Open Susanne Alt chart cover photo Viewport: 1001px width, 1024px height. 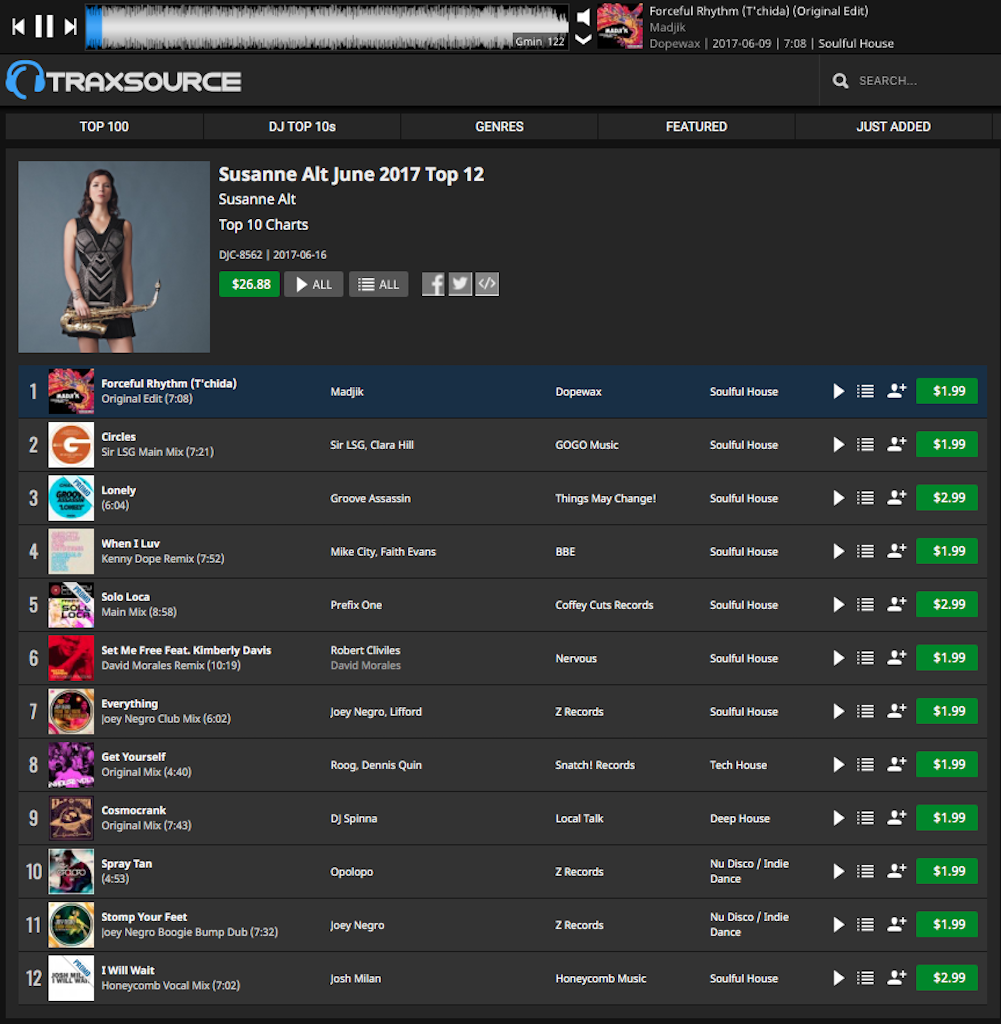coord(114,257)
